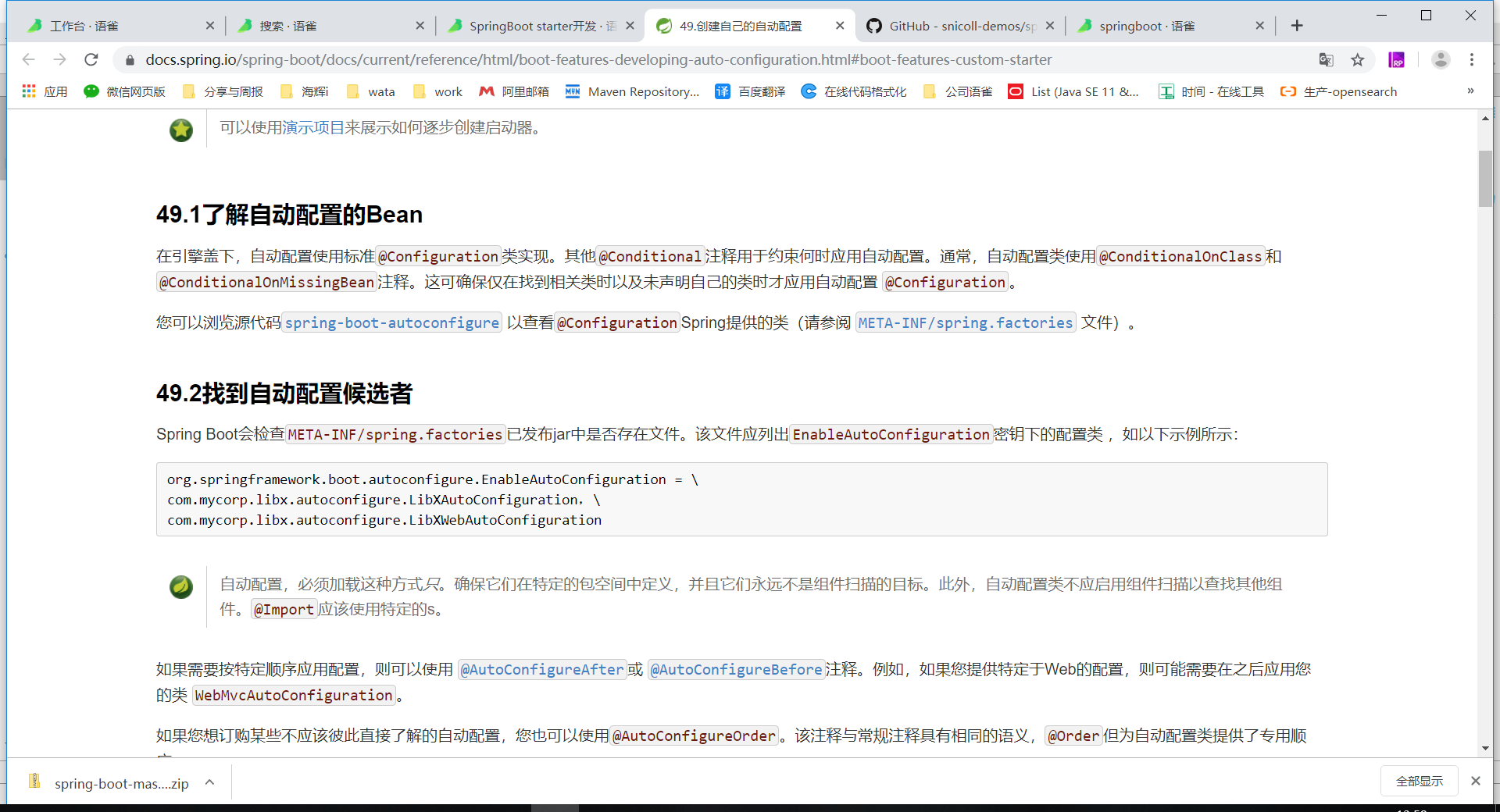Open Maven Repository bookmark
This screenshot has height=812, width=1500.
632,91
